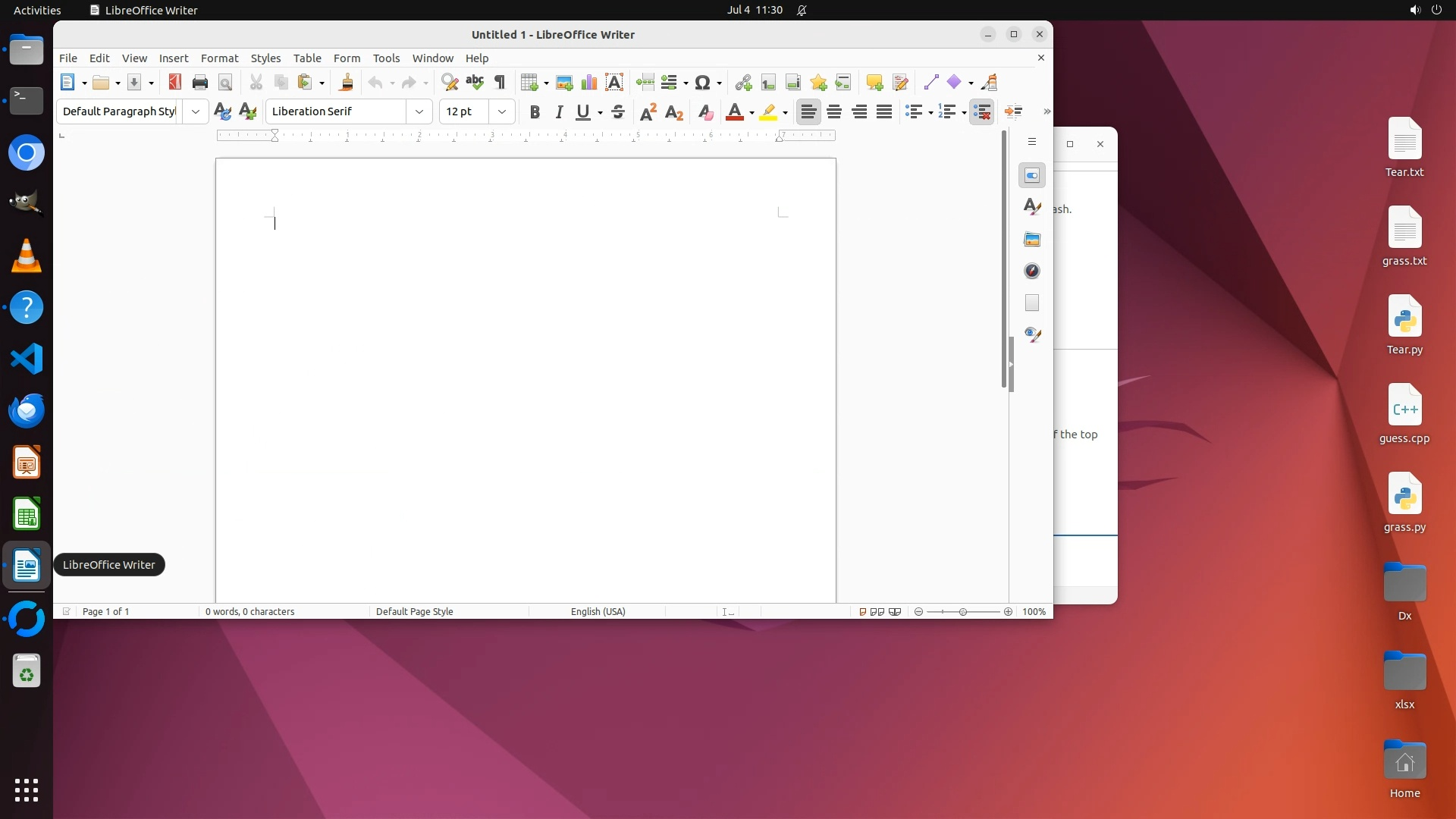
Task: Click the zoom slider in status bar
Action: coord(963,612)
